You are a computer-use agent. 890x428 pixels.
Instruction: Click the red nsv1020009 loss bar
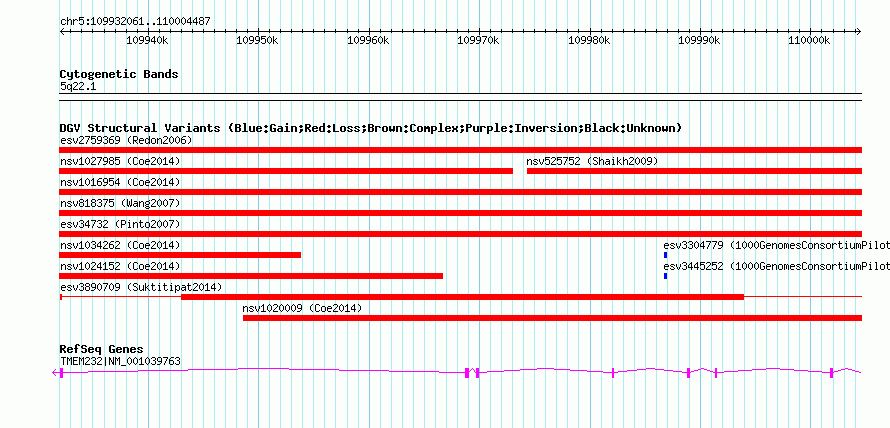(x=552, y=318)
